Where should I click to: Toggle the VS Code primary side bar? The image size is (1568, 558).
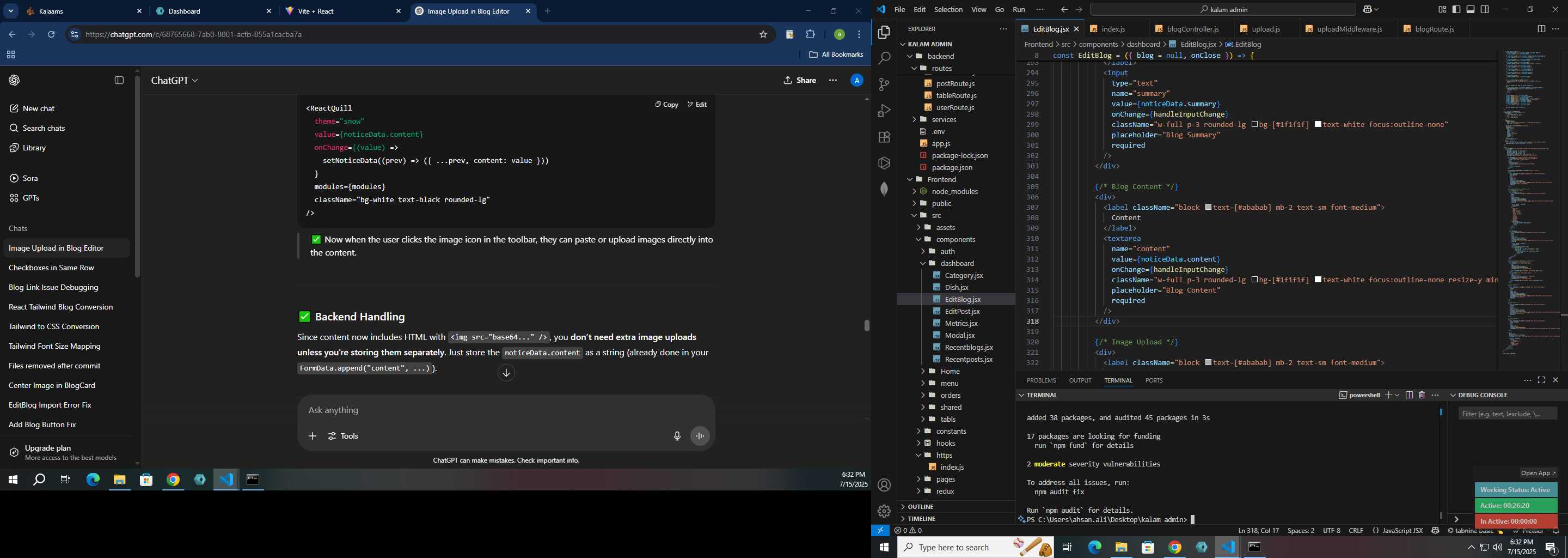click(x=1456, y=10)
